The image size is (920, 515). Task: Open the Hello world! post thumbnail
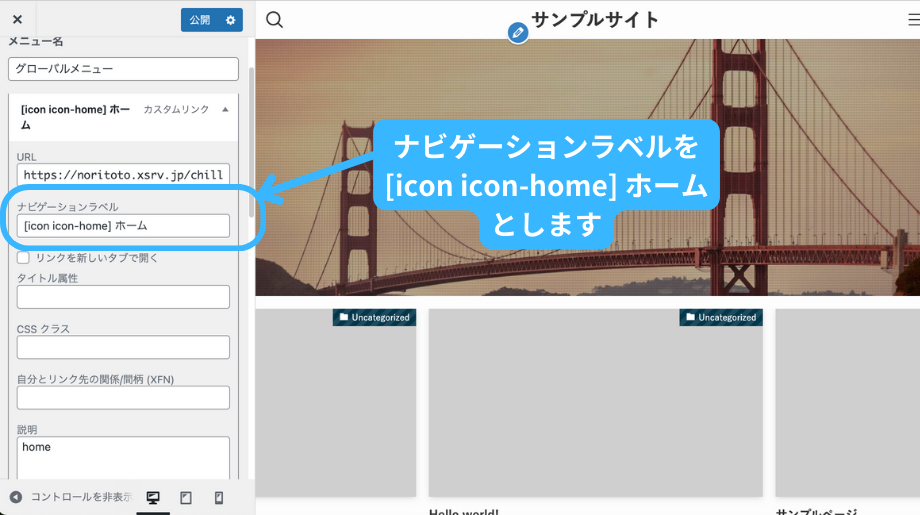click(596, 403)
